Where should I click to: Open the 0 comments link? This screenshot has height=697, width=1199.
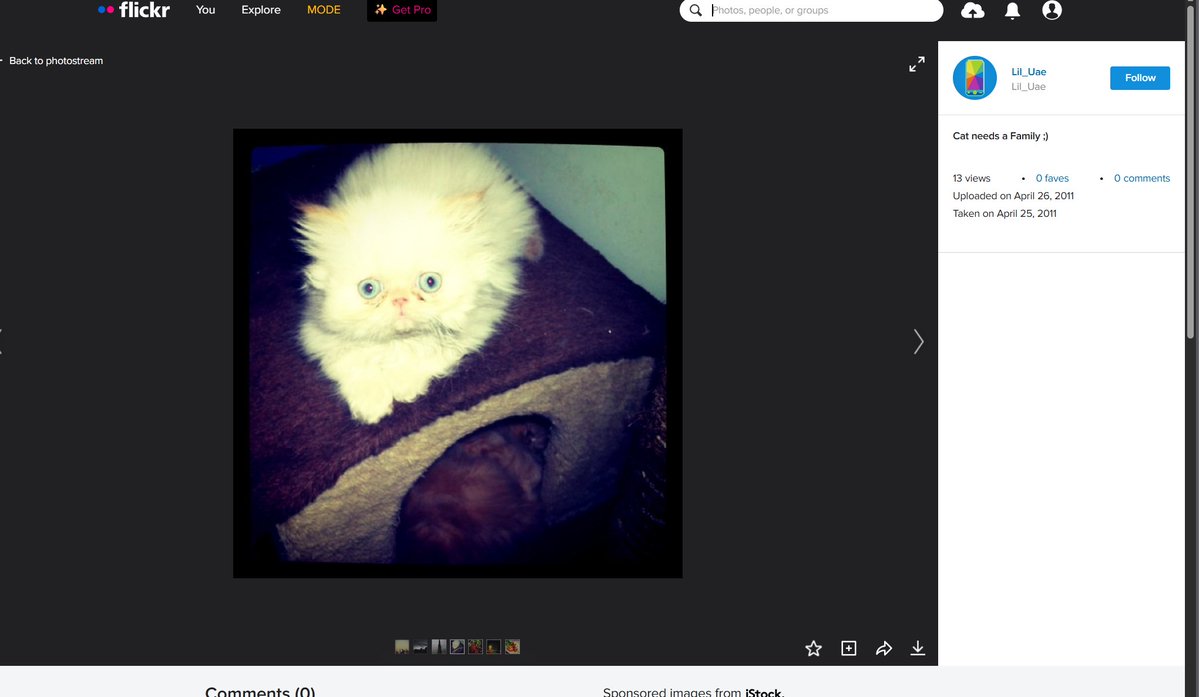click(x=1142, y=178)
